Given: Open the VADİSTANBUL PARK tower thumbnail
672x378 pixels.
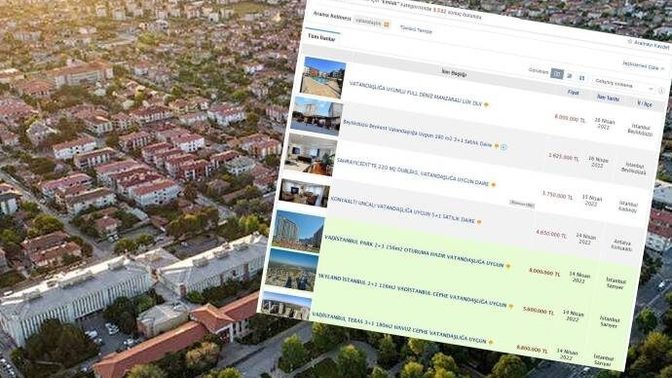Looking at the screenshot, I should [298, 231].
